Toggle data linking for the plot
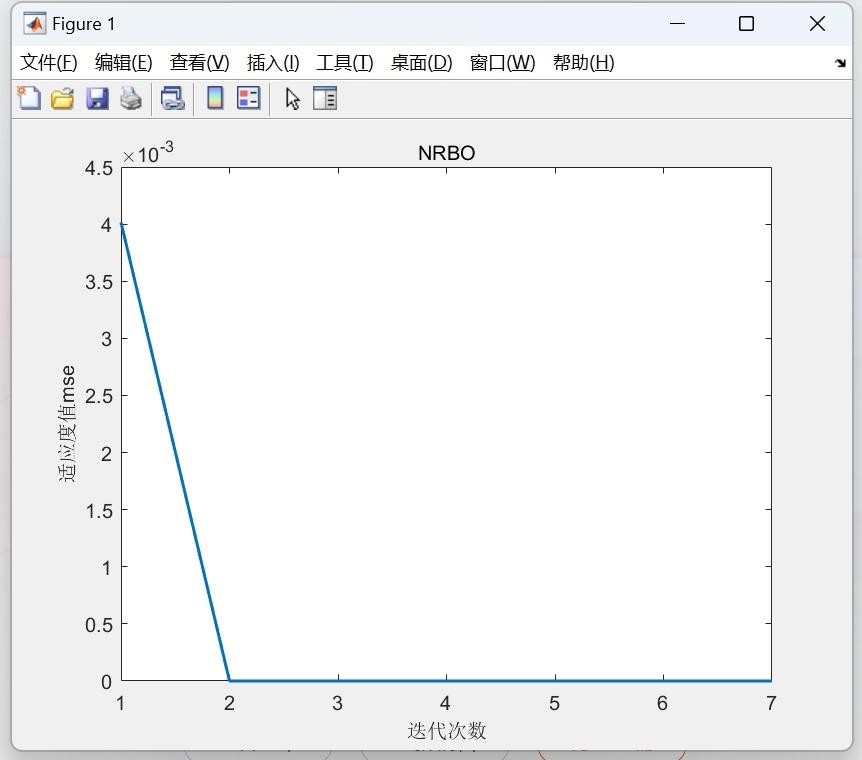The width and height of the screenshot is (862, 760). (x=171, y=98)
